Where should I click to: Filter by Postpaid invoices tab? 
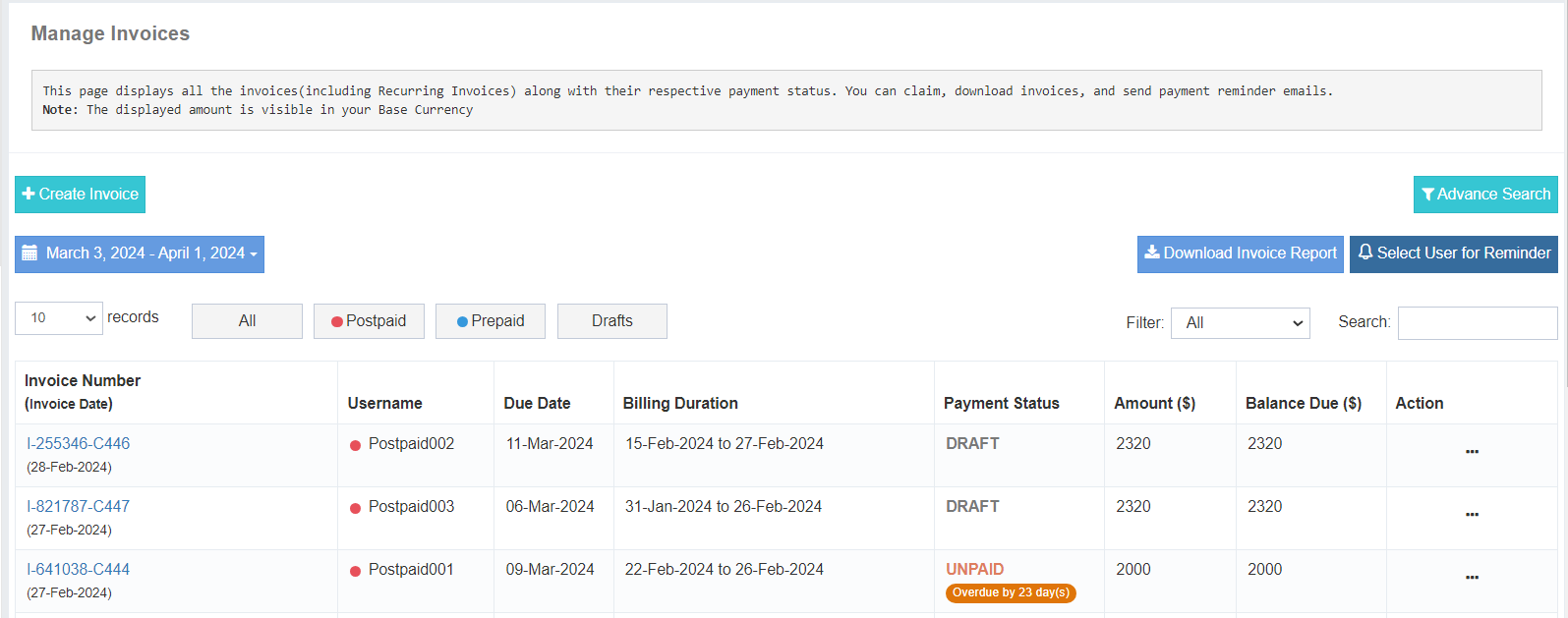369,321
